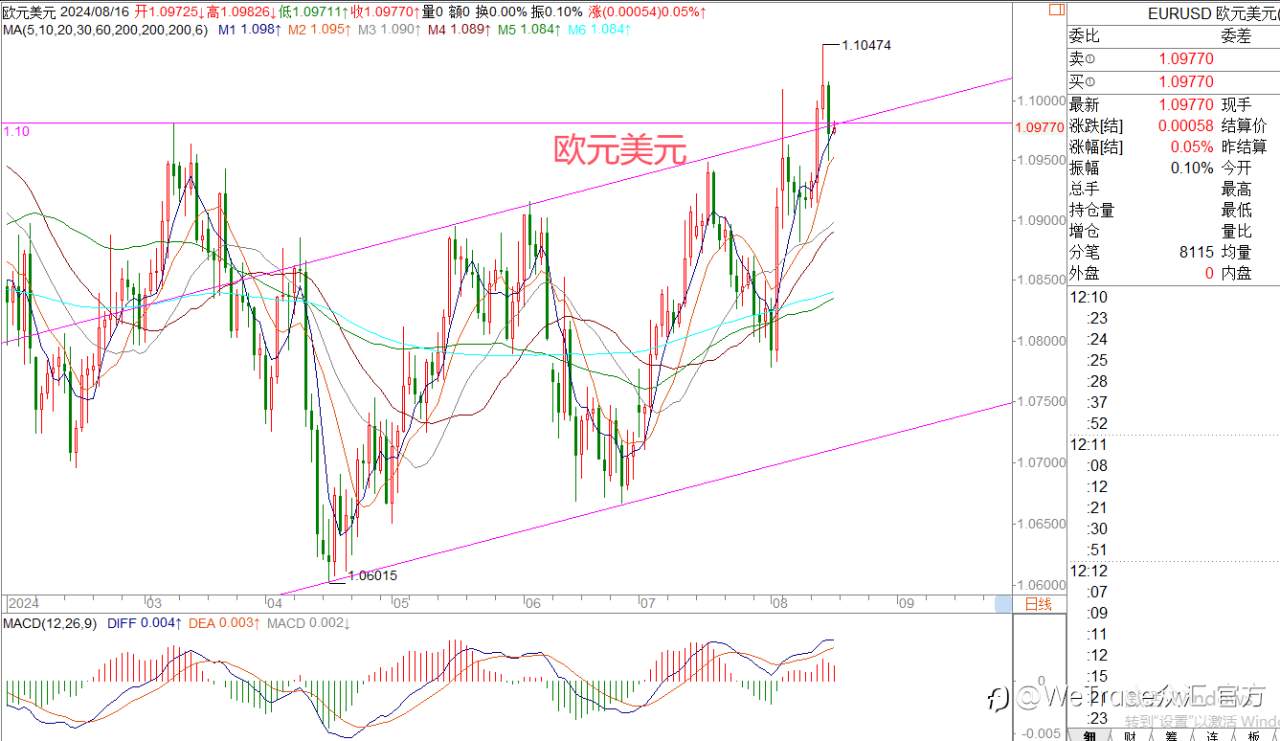The width and height of the screenshot is (1280, 741).
Task: Open the 日线 period selector
Action: (1038, 604)
